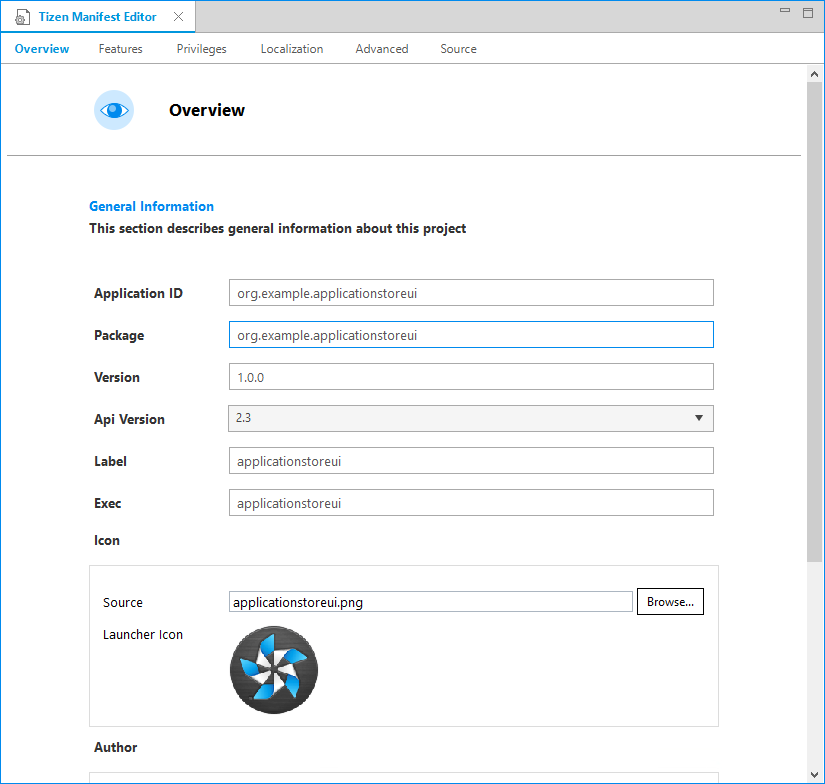Click the document icon on the editor tab
This screenshot has width=825, height=784.
coord(22,16)
